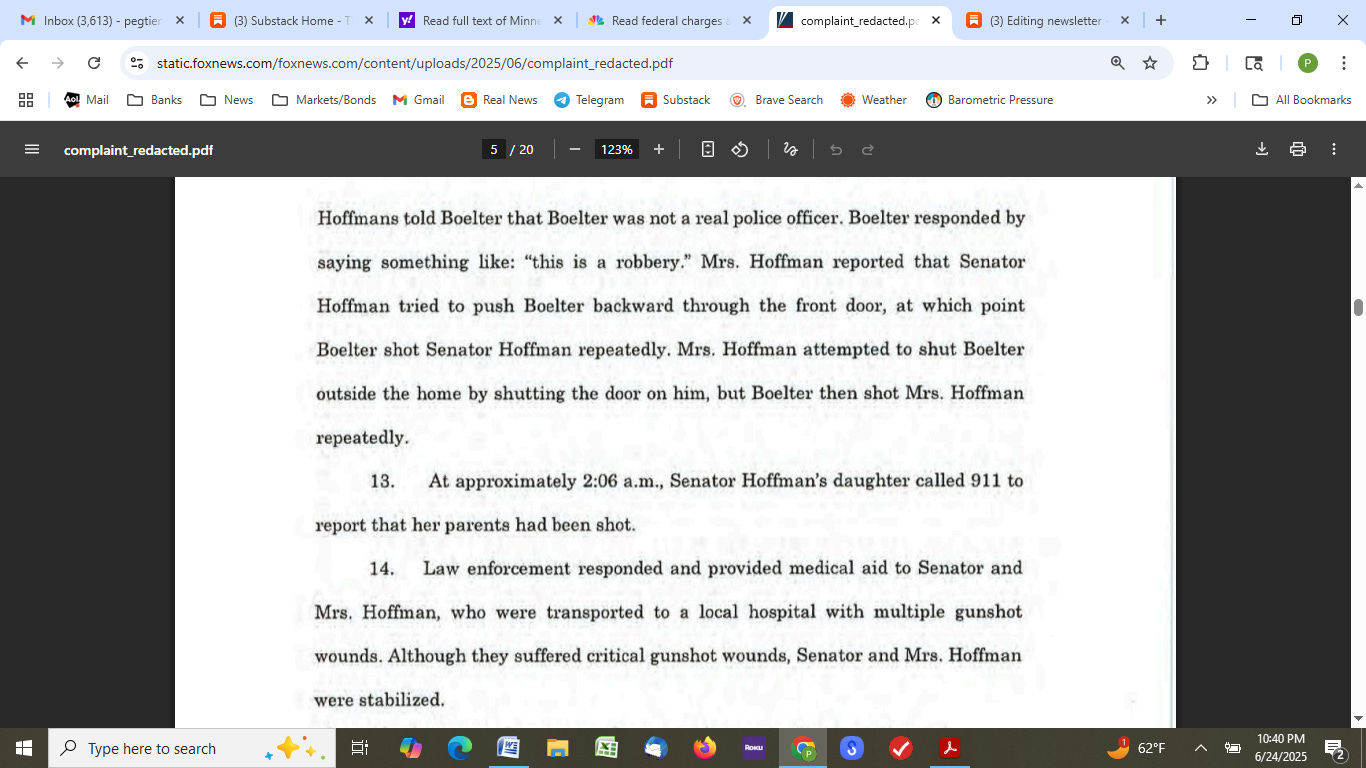Click the redo arrow in the PDF toolbar
1366x768 pixels.
[x=868, y=149]
